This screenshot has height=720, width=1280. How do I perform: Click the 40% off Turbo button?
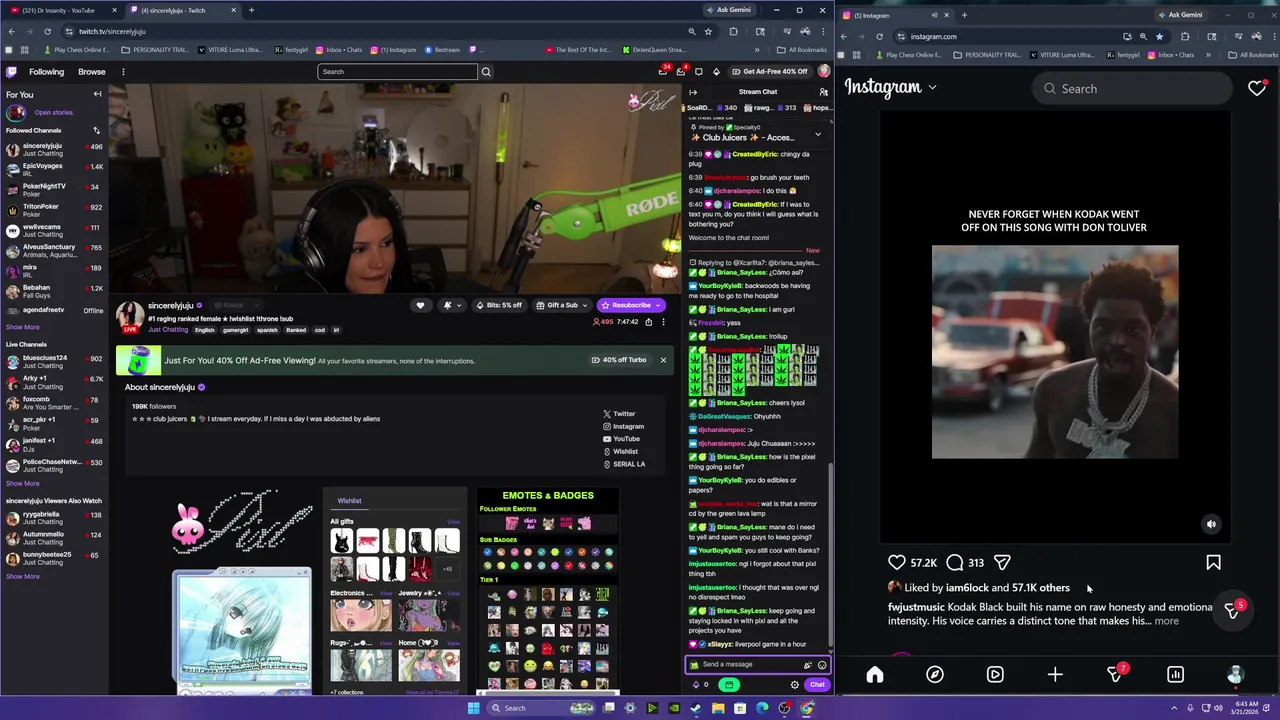click(x=619, y=360)
